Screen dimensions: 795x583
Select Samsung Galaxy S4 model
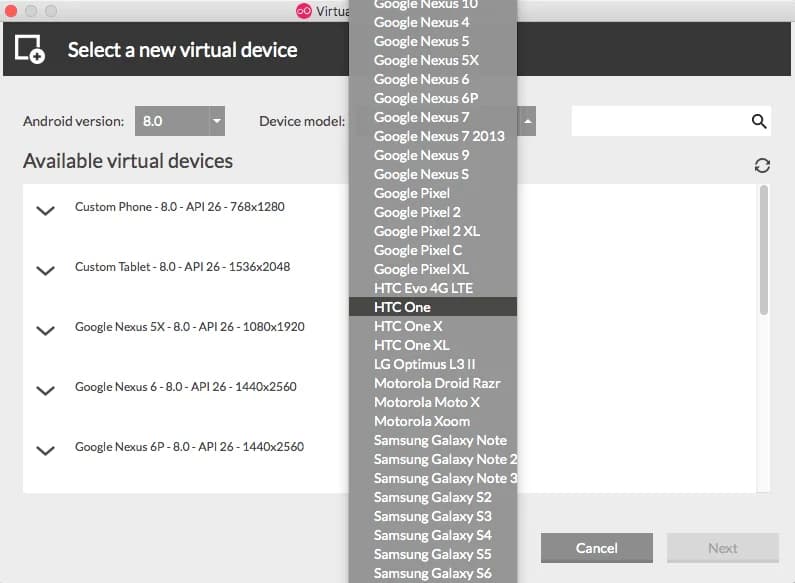(433, 535)
